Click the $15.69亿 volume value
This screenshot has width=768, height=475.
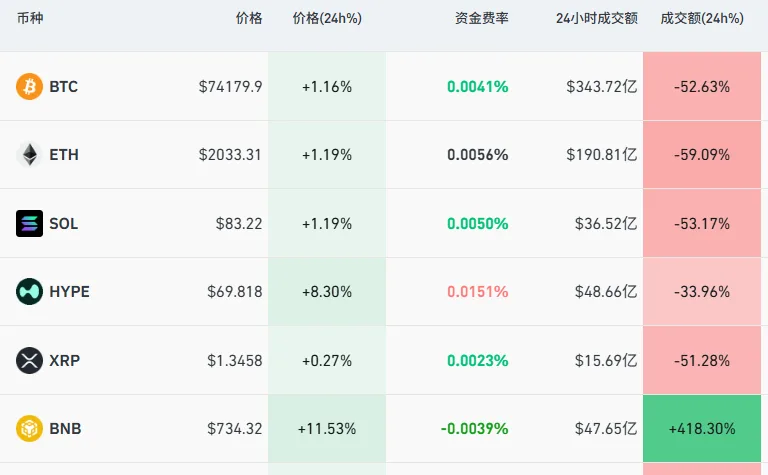coord(606,360)
